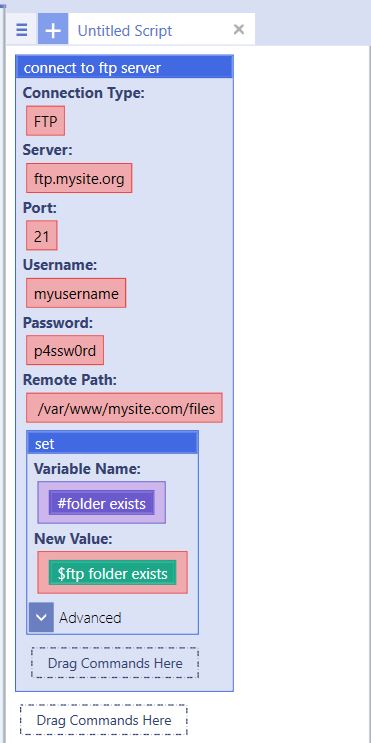Screen dimensions: 371x743
Task: Expand the Advanced chevron in set command
Action: pos(41,617)
